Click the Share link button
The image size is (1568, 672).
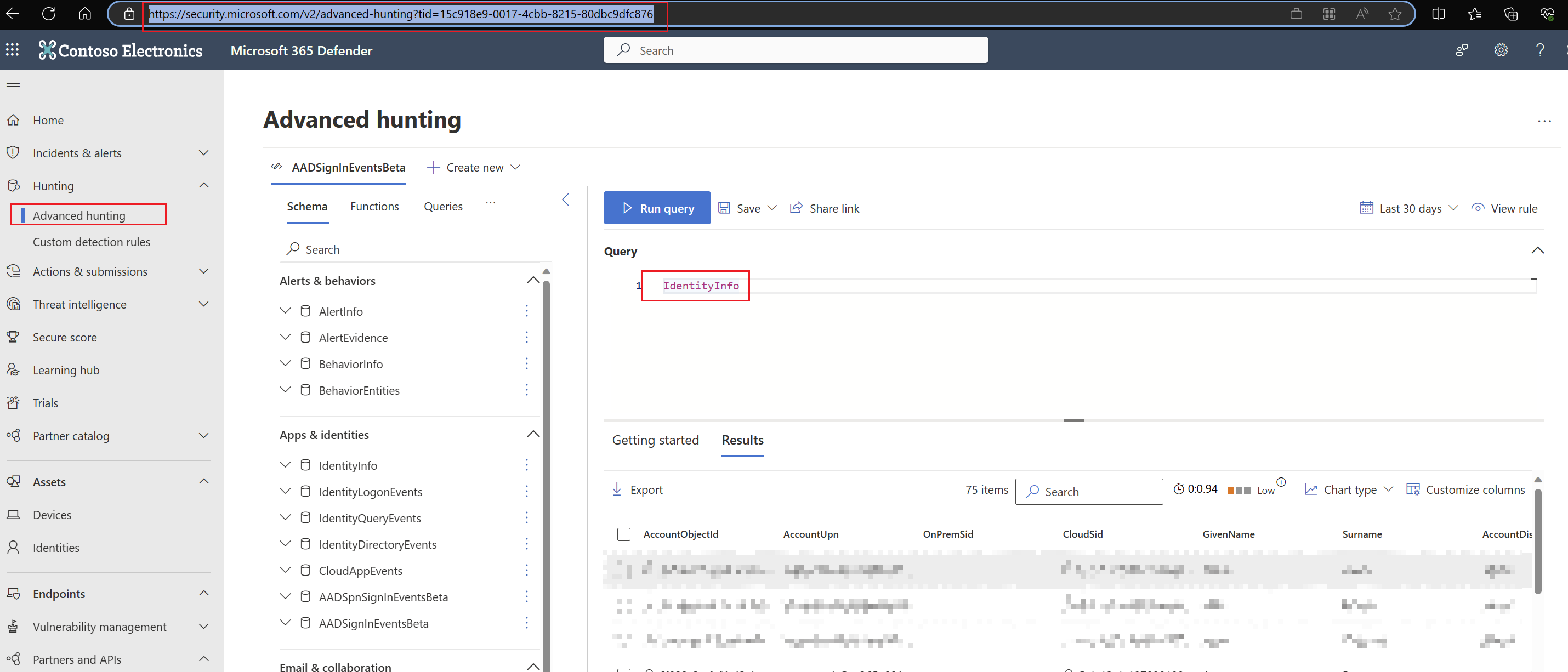pyautogui.click(x=824, y=208)
